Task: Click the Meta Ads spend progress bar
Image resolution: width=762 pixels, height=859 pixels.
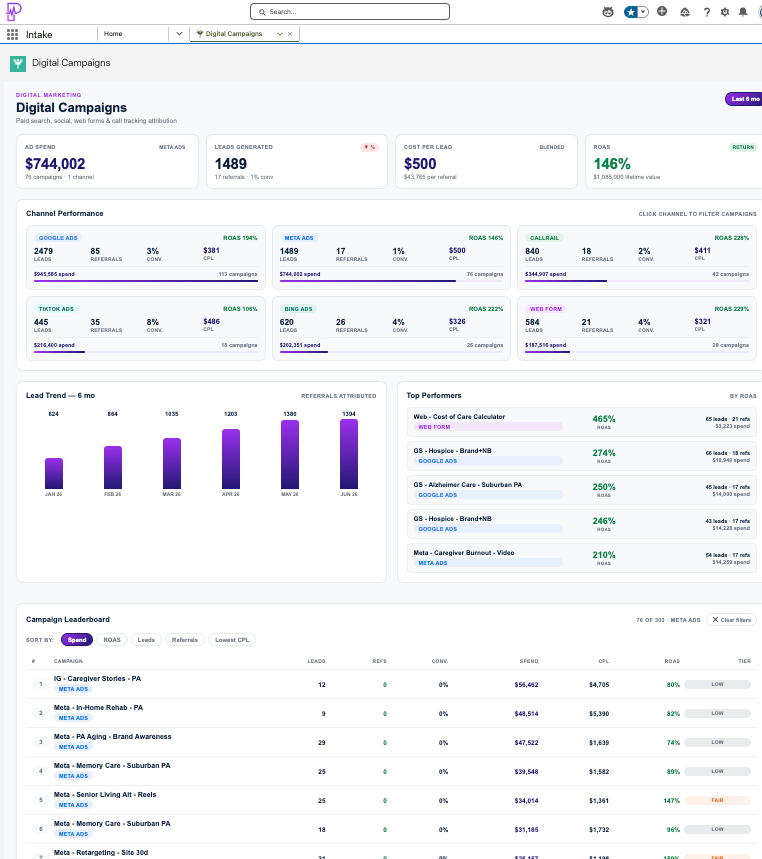Action: tap(391, 281)
